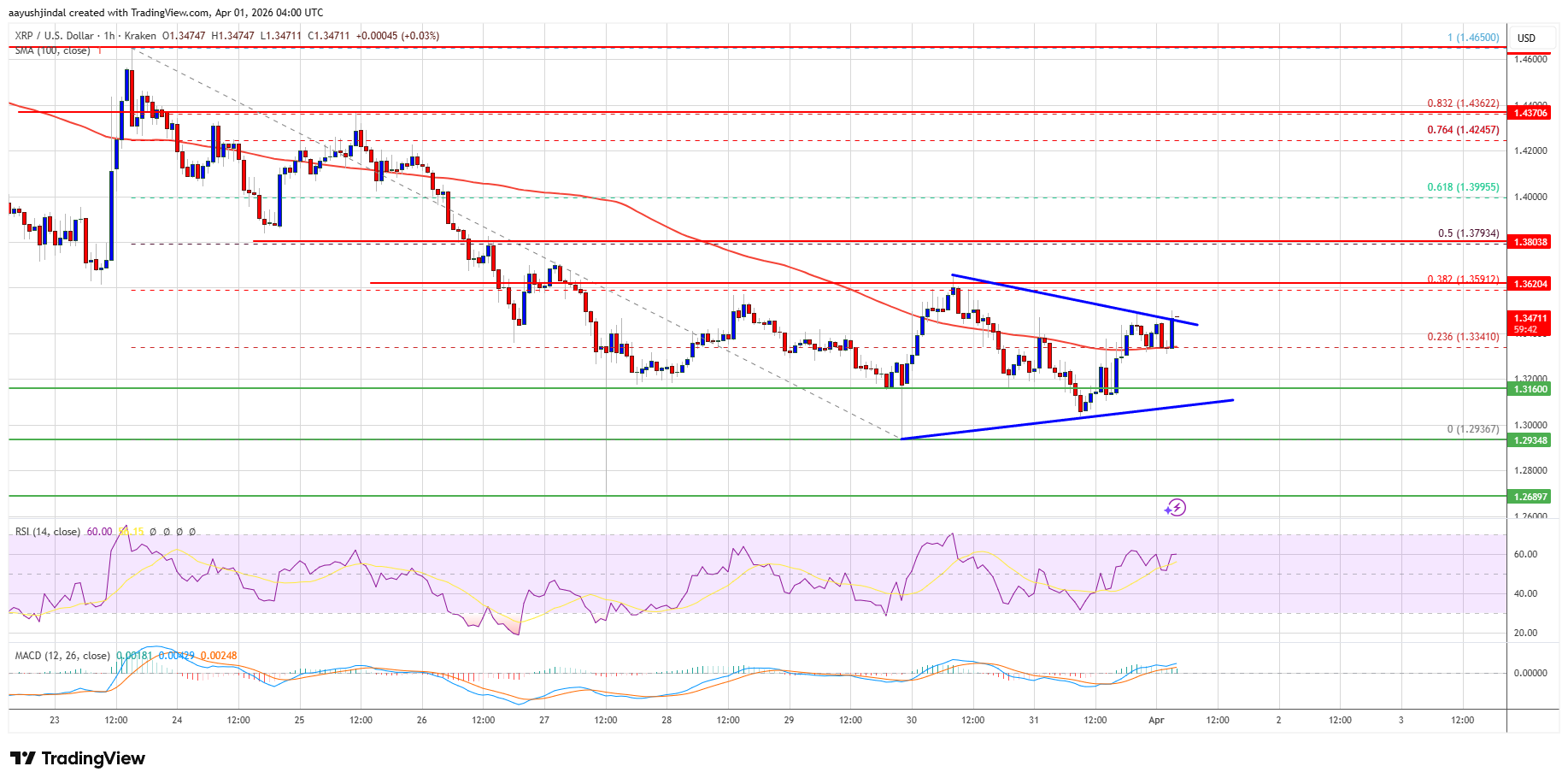Click the red 1.43706 resistance price tag

[x=1530, y=113]
